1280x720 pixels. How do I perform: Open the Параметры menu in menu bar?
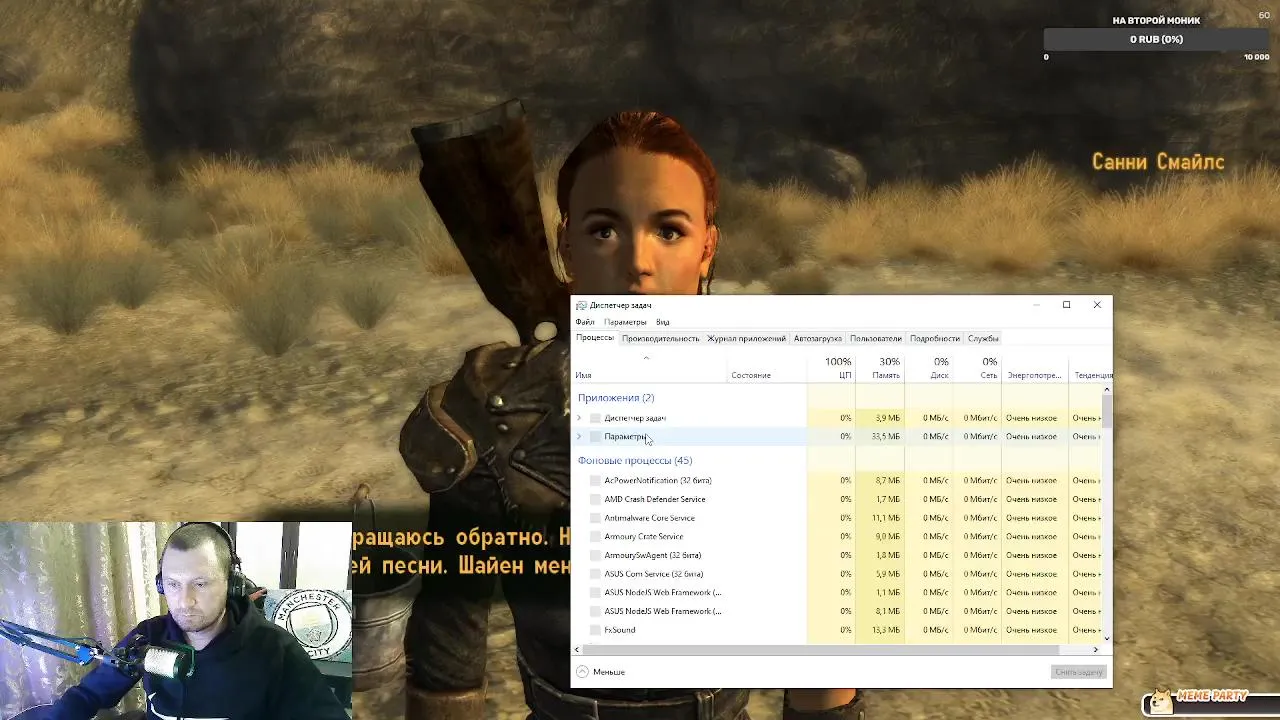(625, 322)
